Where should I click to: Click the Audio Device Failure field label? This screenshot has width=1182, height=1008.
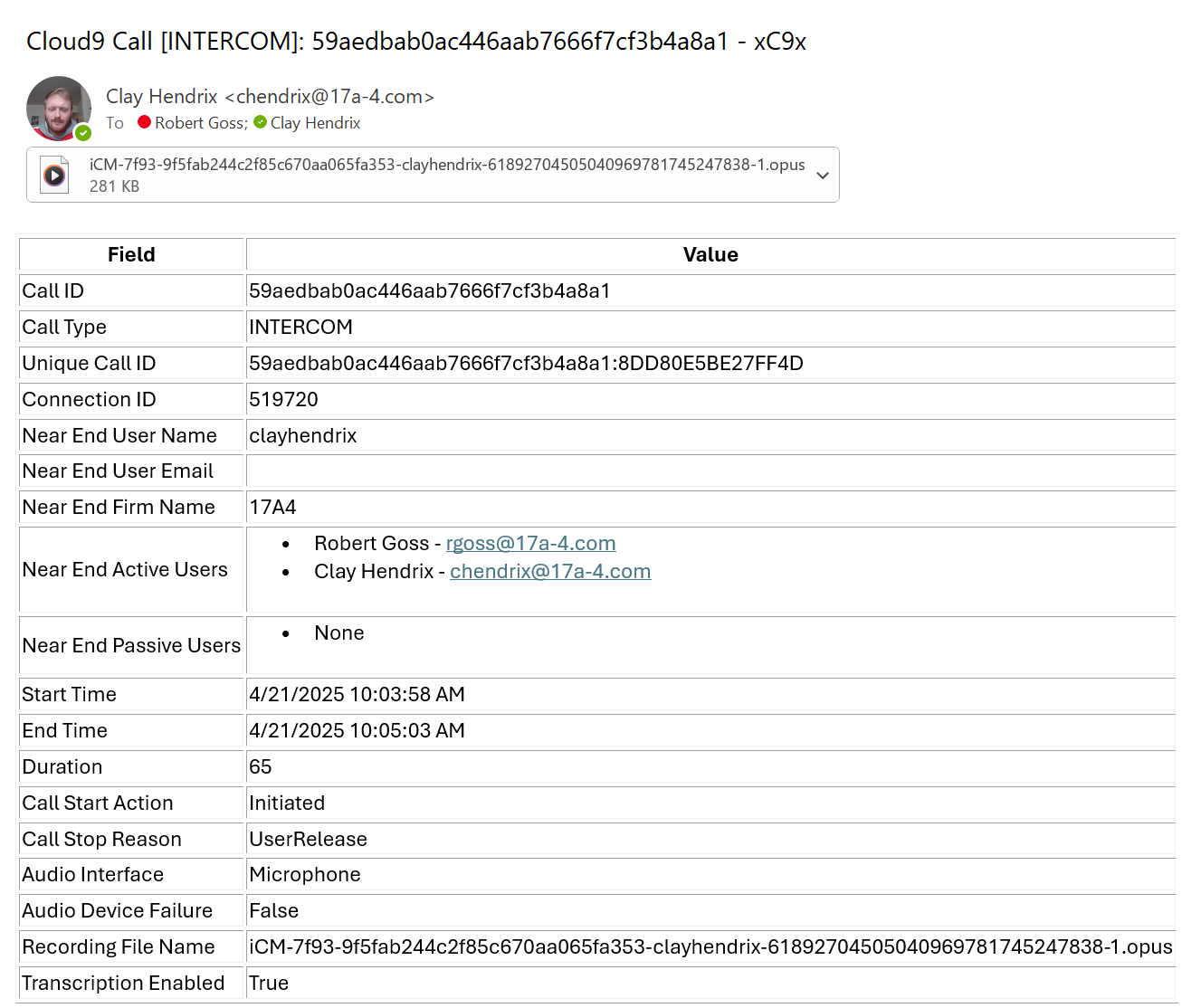(118, 910)
